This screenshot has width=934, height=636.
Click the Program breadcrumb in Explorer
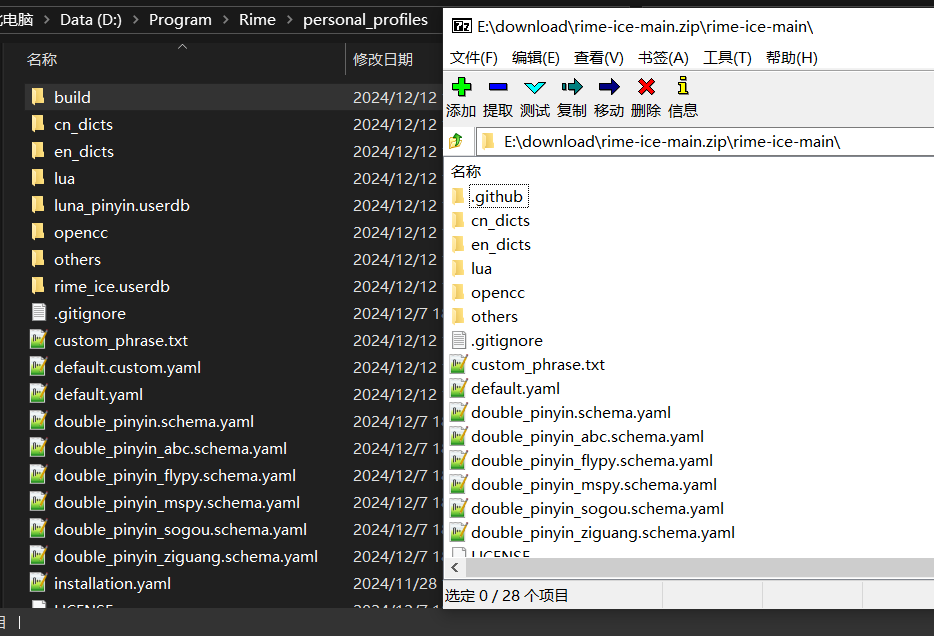point(180,20)
